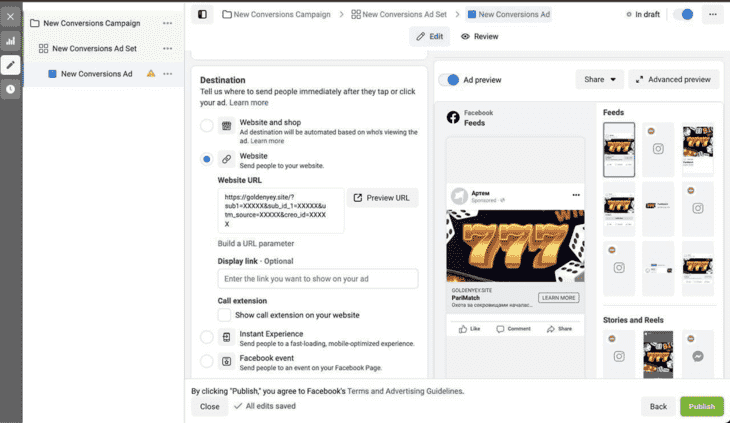
Task: Click the ad set grid icon in tree
Action: pos(43,48)
